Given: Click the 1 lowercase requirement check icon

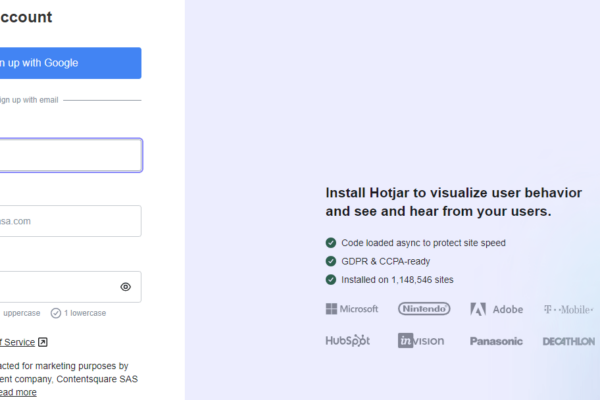Looking at the screenshot, I should point(56,313).
